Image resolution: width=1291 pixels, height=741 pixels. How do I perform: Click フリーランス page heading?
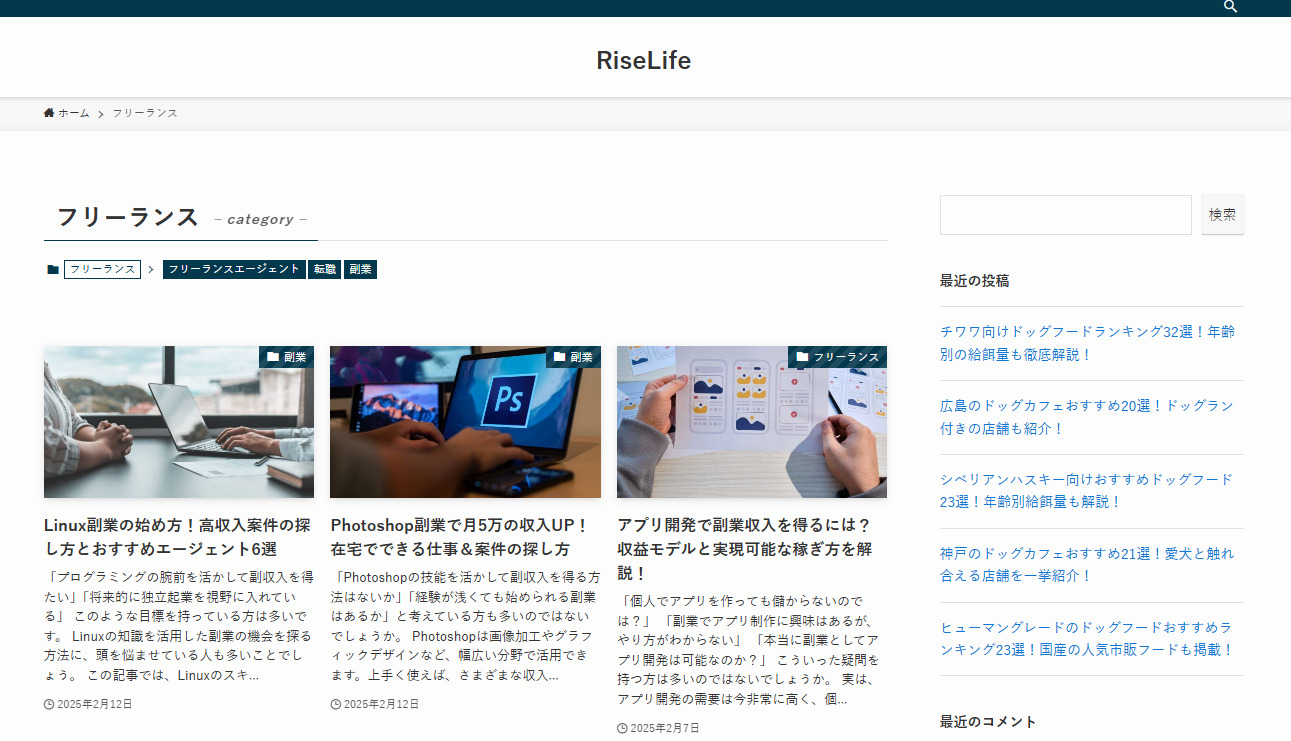point(128,217)
